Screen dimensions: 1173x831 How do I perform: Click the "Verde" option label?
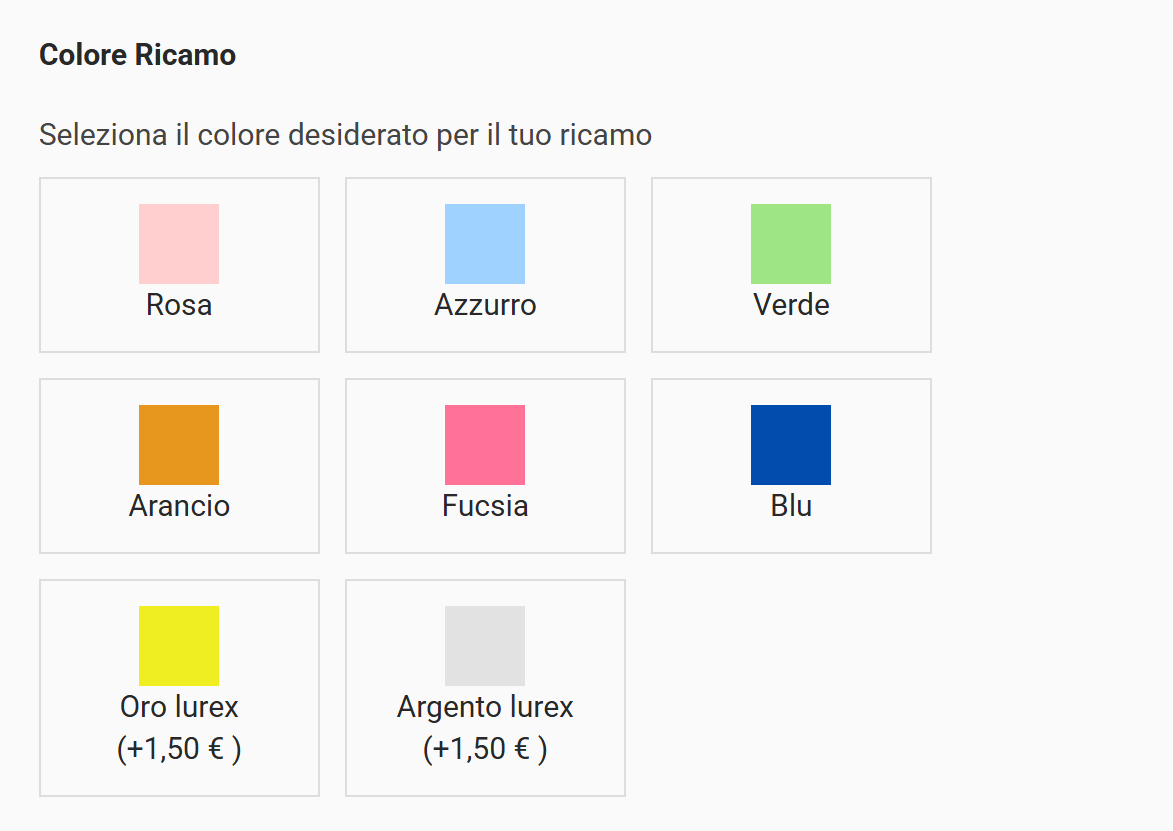[791, 305]
